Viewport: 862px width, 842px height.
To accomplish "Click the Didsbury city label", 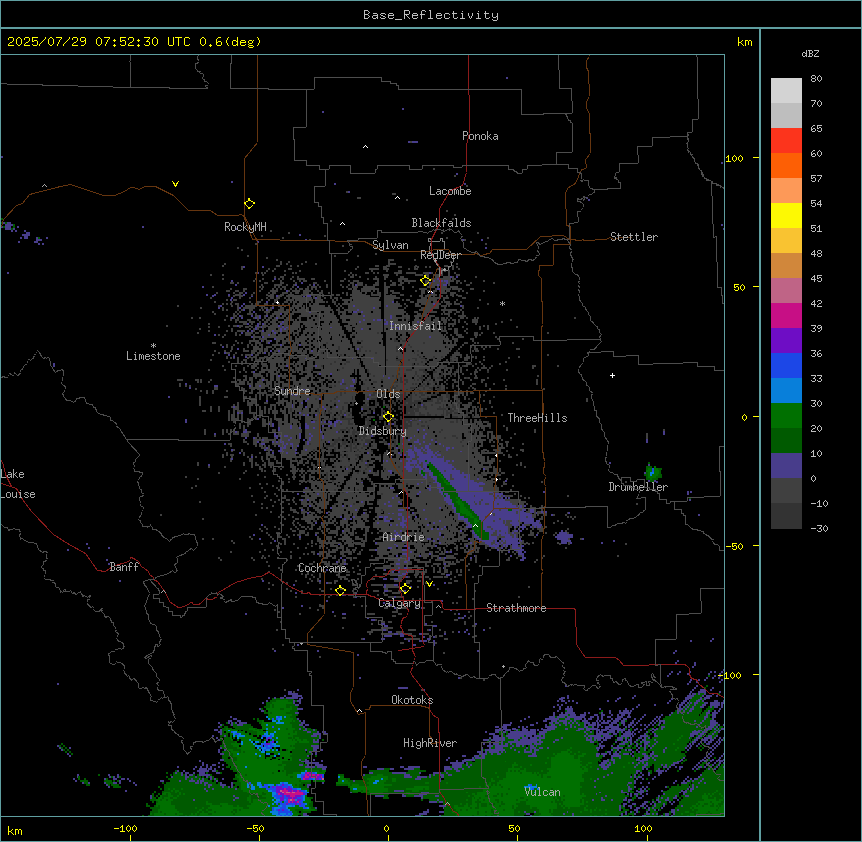I will click(383, 431).
